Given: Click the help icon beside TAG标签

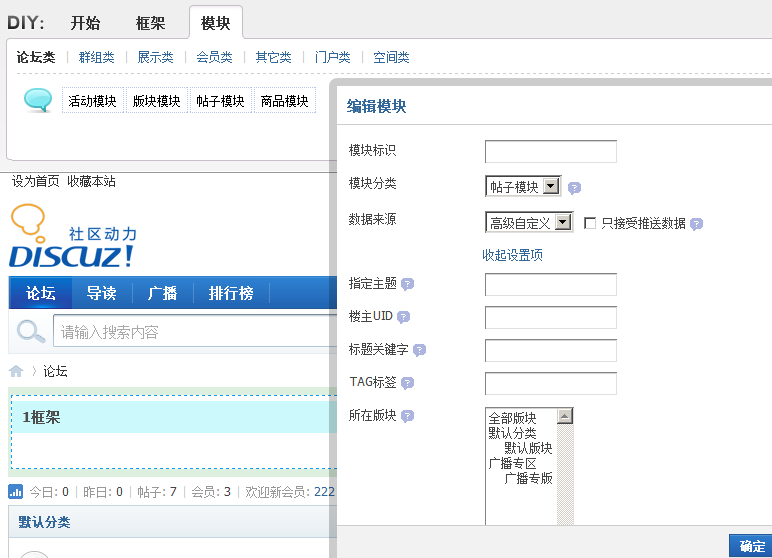Looking at the screenshot, I should click(x=408, y=383).
